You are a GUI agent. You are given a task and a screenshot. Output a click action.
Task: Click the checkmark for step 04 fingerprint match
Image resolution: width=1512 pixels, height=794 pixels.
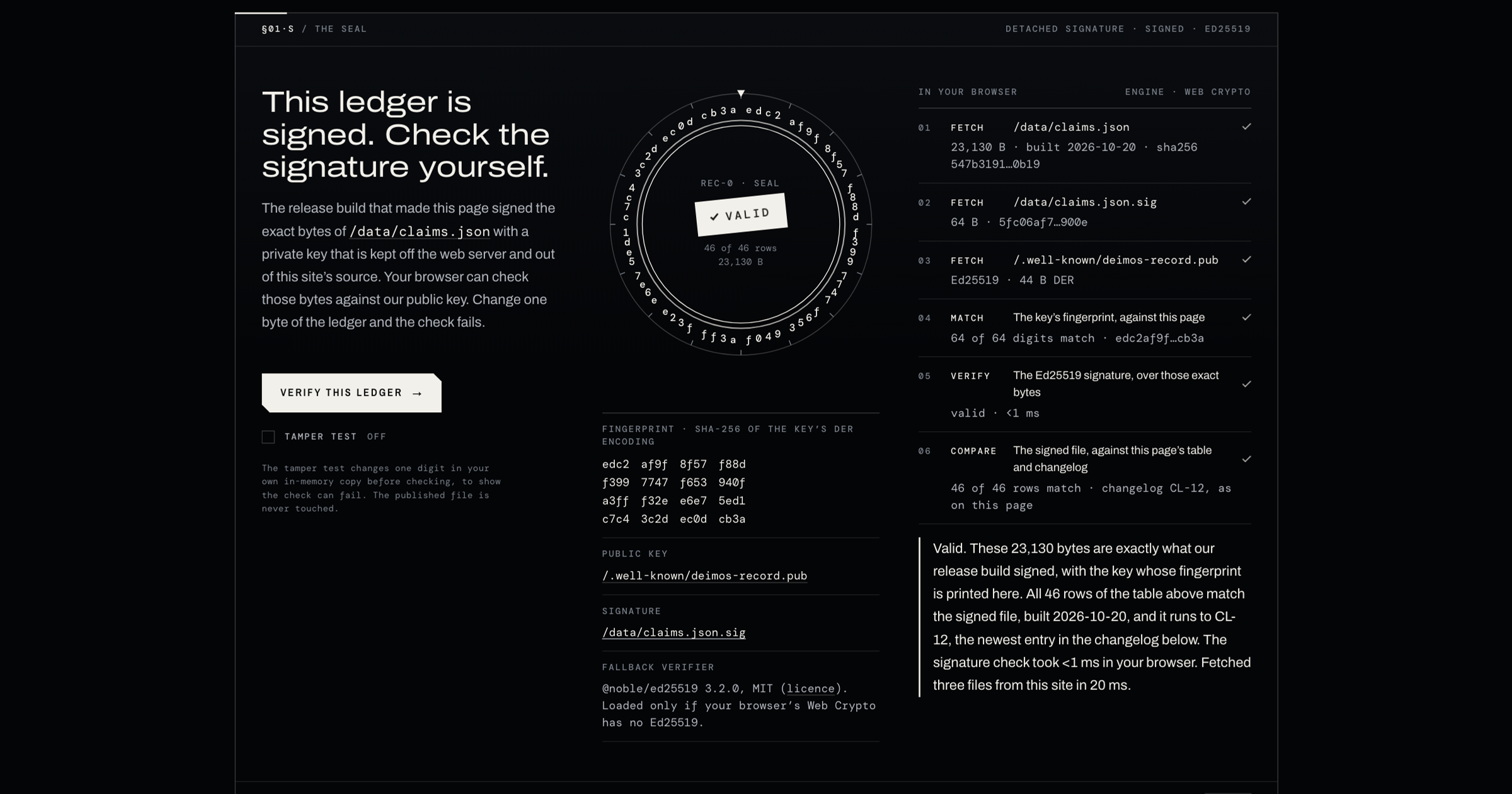(x=1246, y=318)
